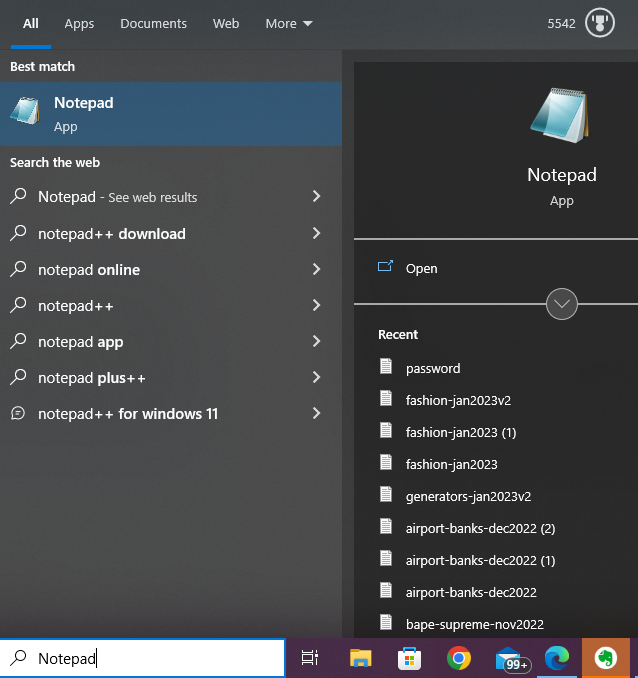Open the More filter dropdown
The height and width of the screenshot is (678, 638).
[x=289, y=23]
